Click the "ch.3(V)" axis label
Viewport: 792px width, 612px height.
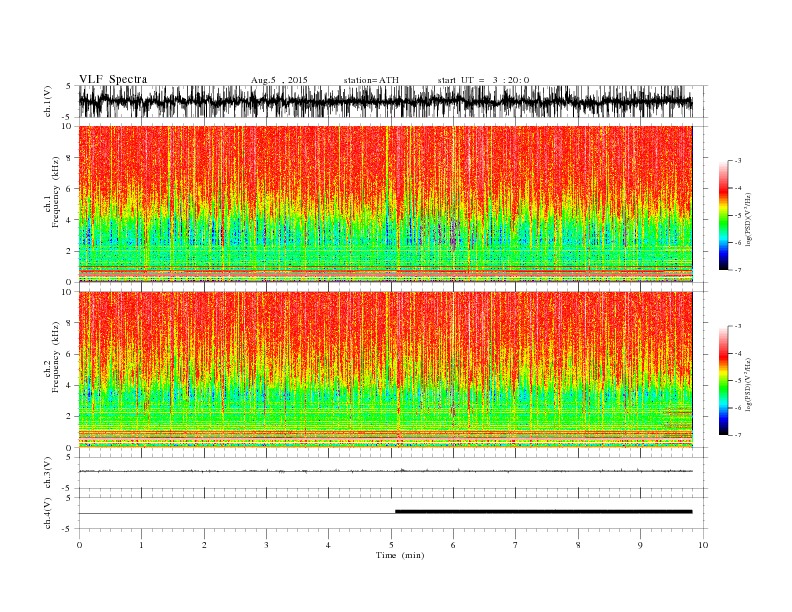(48, 473)
